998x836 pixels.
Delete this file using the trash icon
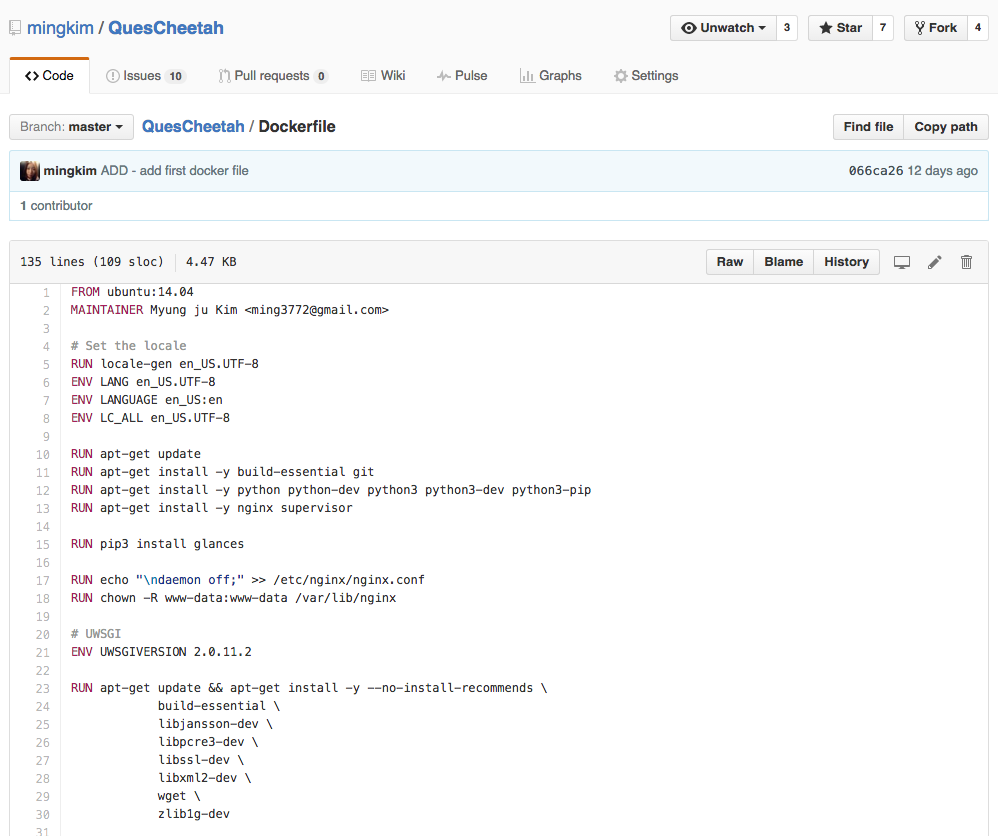pos(966,262)
